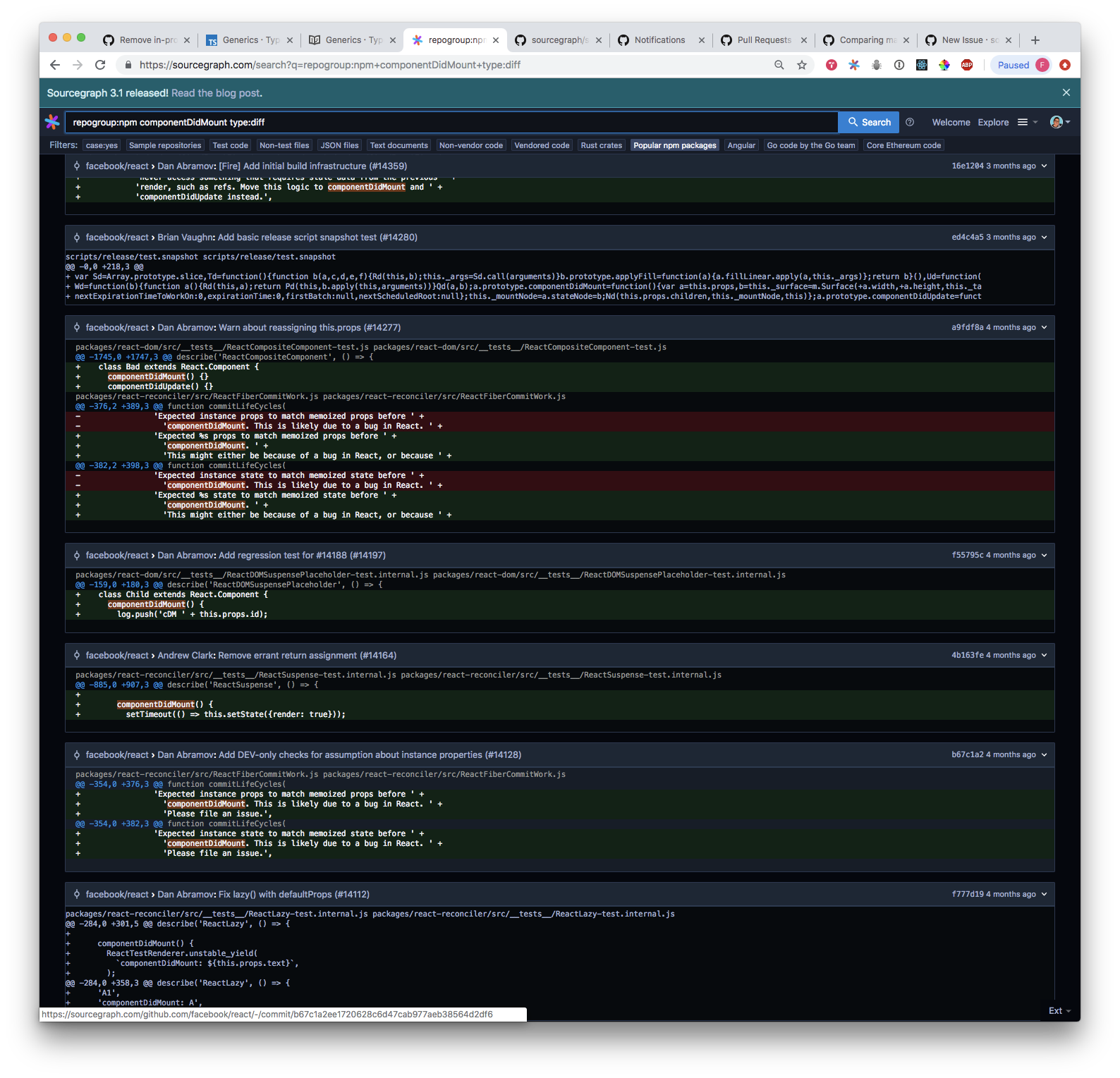Toggle the Rust crates filter
Viewport: 1120px width, 1078px height.
(x=602, y=145)
